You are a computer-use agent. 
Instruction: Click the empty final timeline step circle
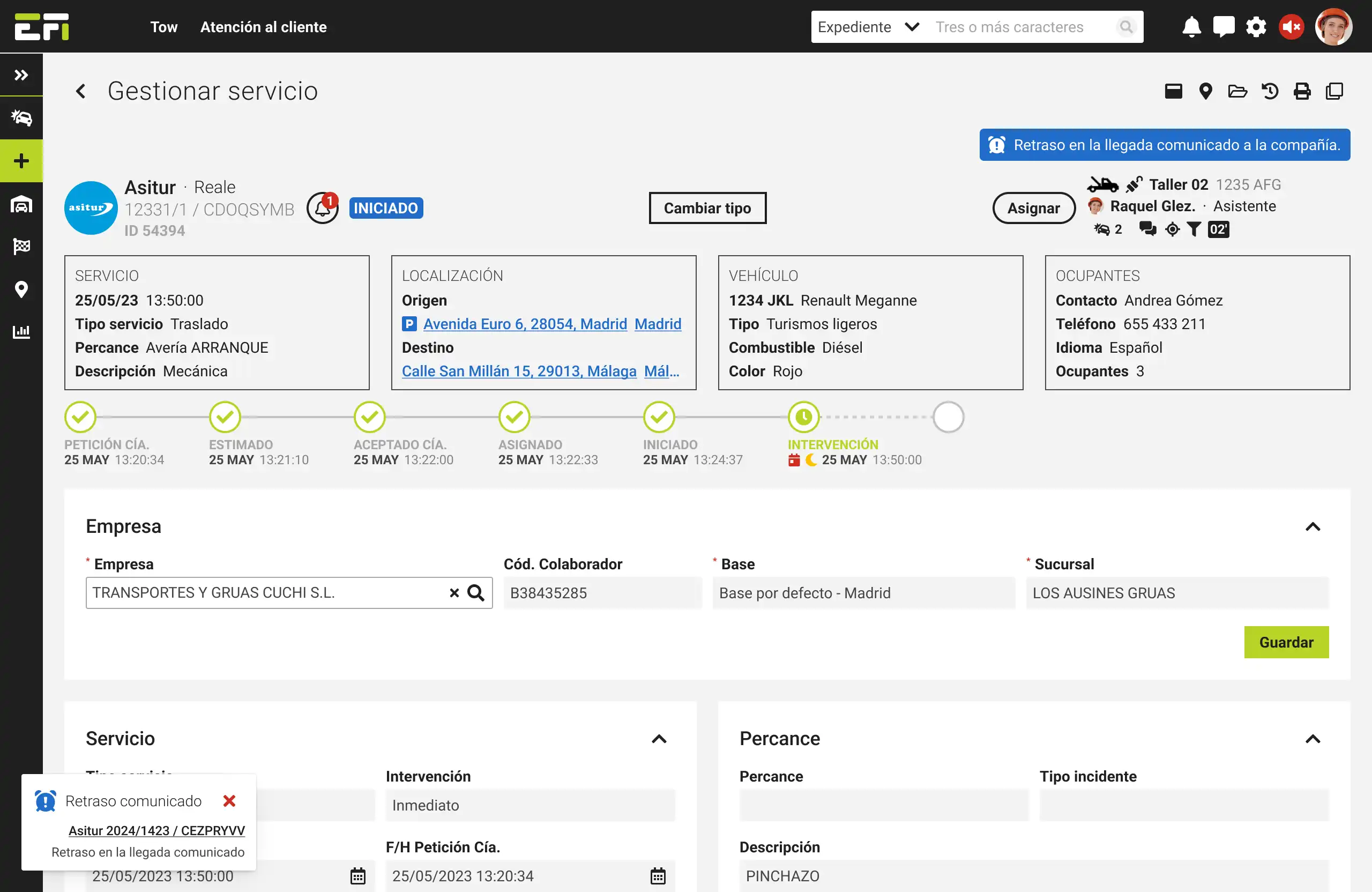pyautogui.click(x=948, y=417)
